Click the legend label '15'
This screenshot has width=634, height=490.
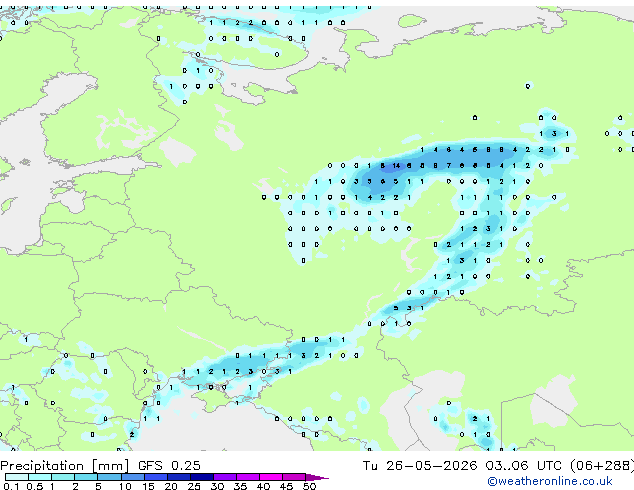(x=148, y=486)
